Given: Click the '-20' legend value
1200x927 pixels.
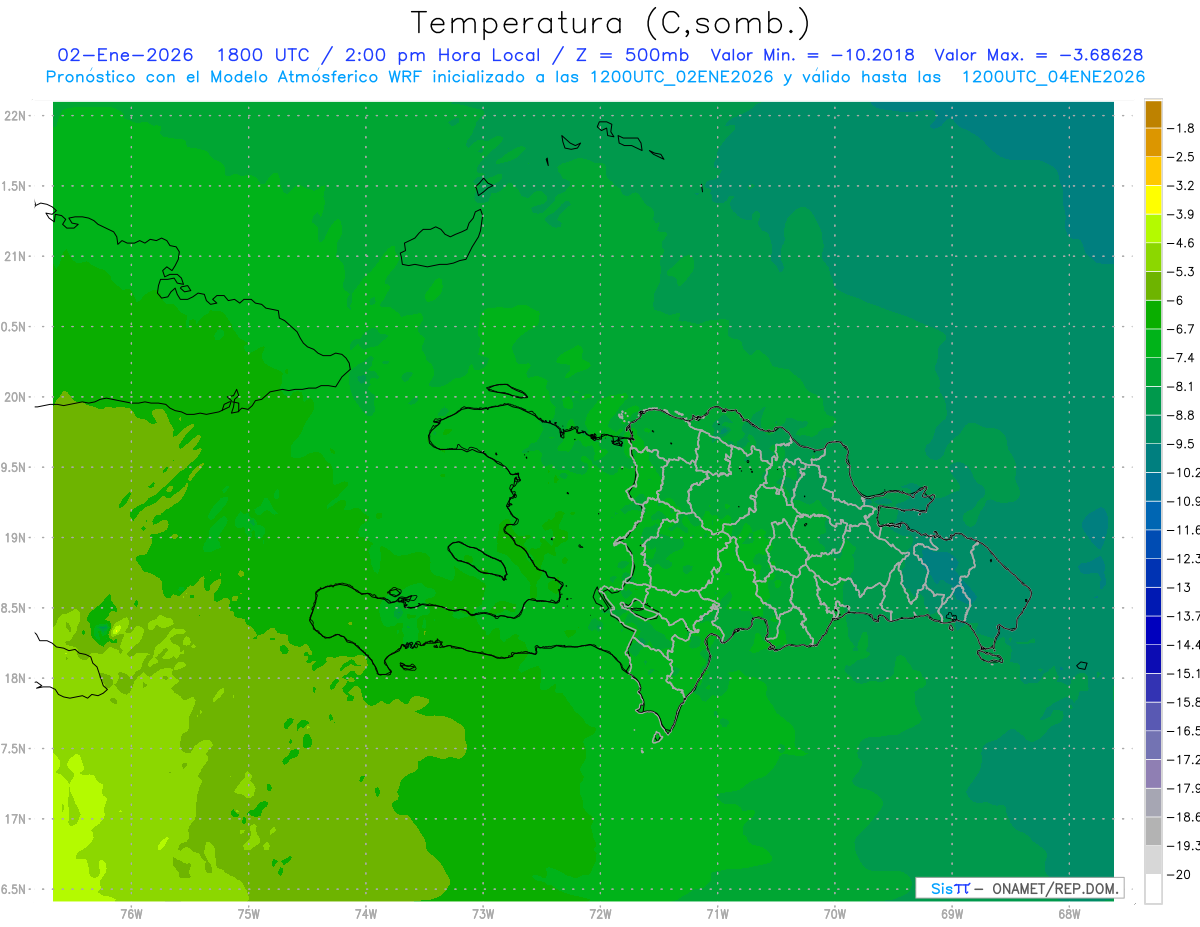Looking at the screenshot, I should tap(1179, 874).
